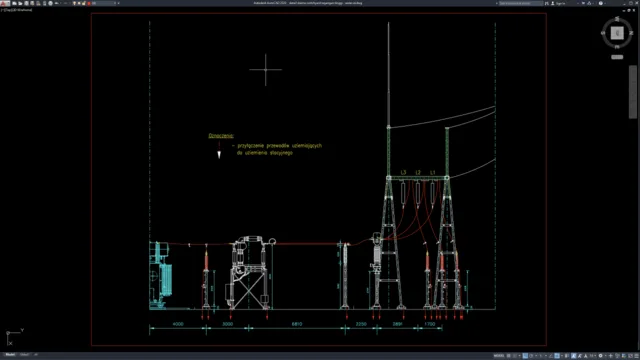The width and height of the screenshot is (640, 360).
Task: Click the Sign In link
Action: (x=561, y=3)
